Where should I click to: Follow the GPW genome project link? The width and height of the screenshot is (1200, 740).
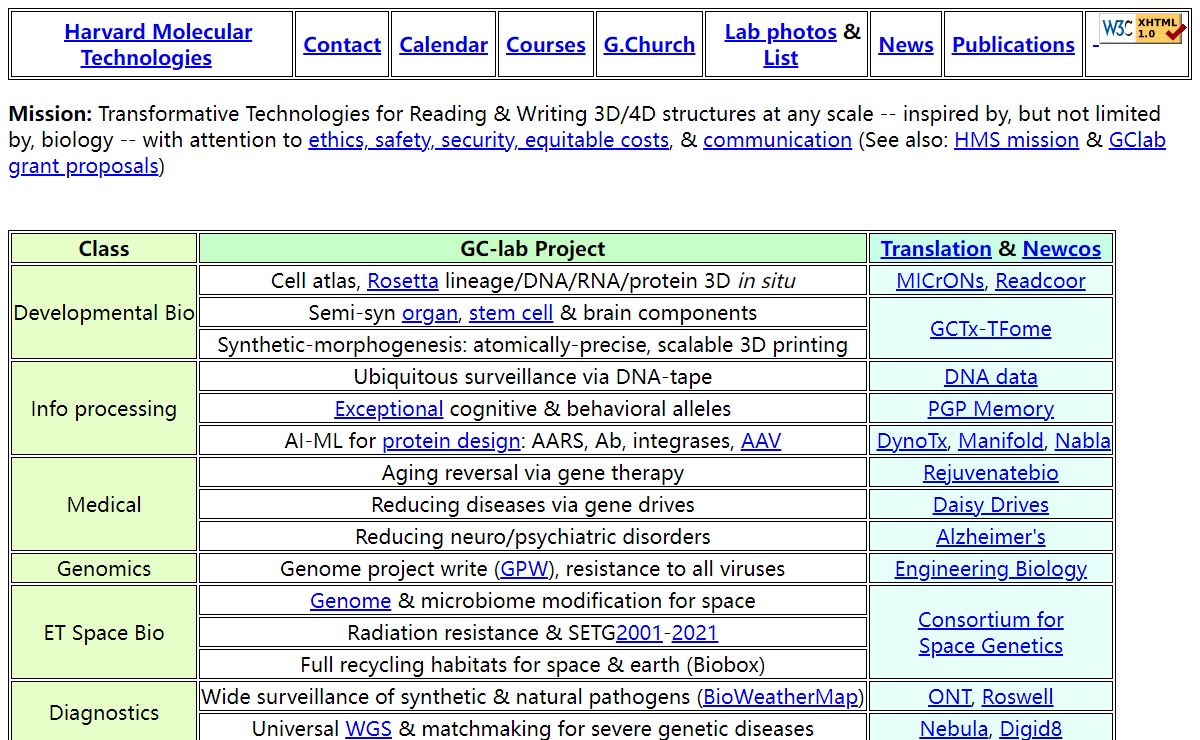pos(524,569)
